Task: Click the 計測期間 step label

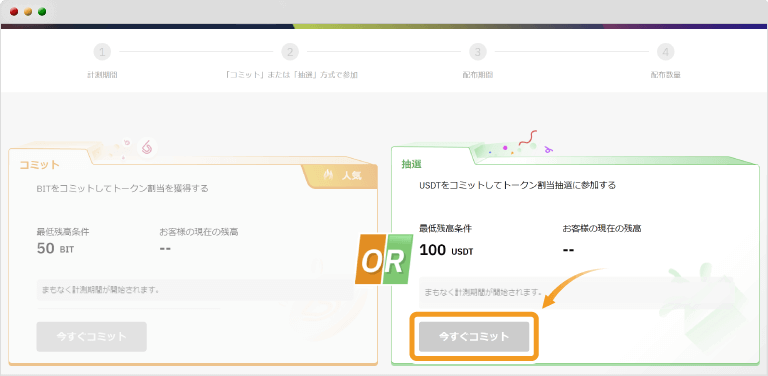Action: pyautogui.click(x=102, y=75)
